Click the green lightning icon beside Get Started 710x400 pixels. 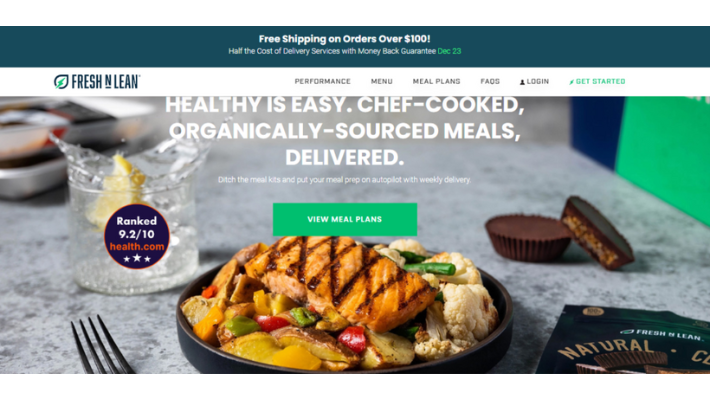coord(571,82)
